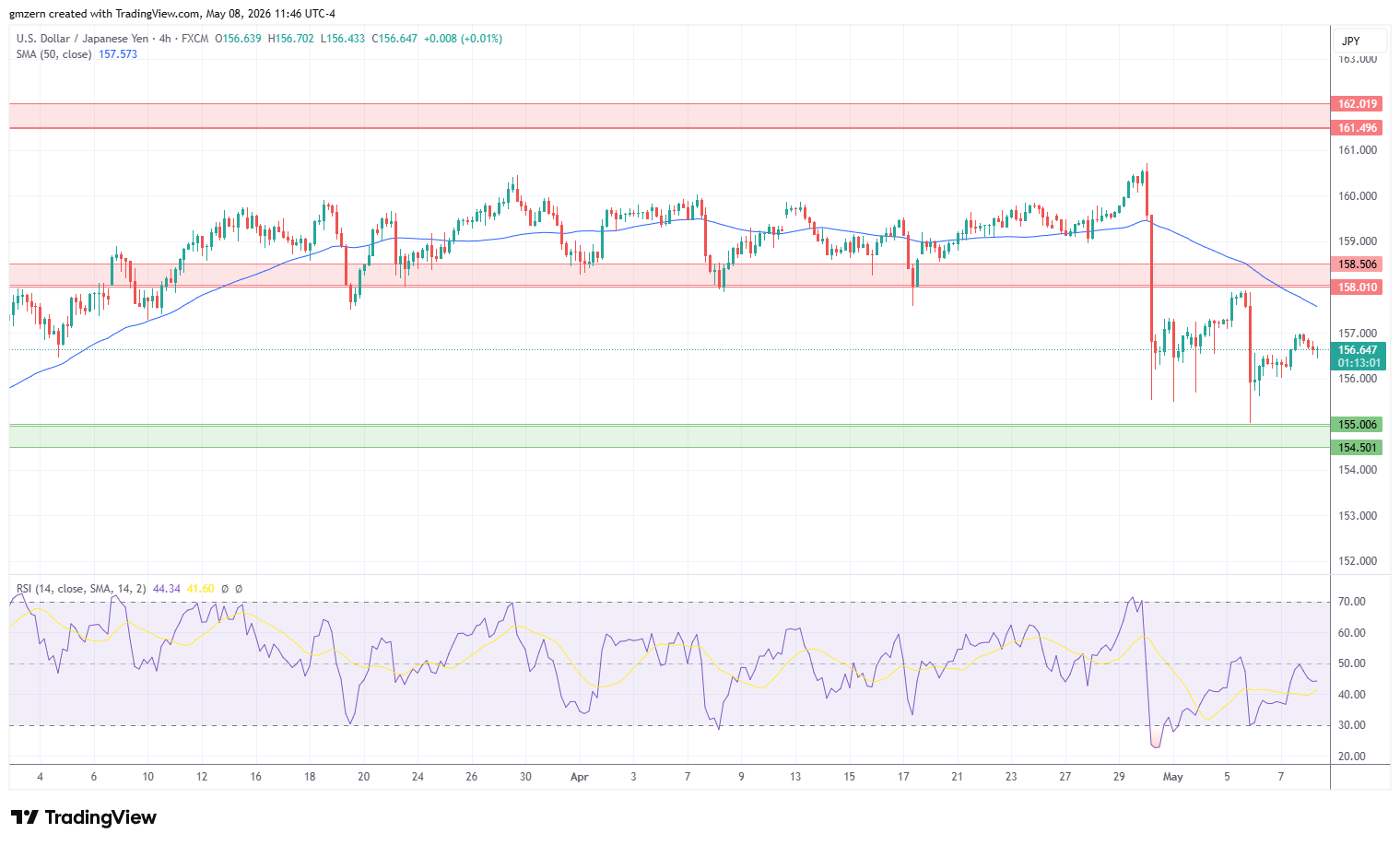Click the chart creation caption by gmzern

(x=172, y=14)
